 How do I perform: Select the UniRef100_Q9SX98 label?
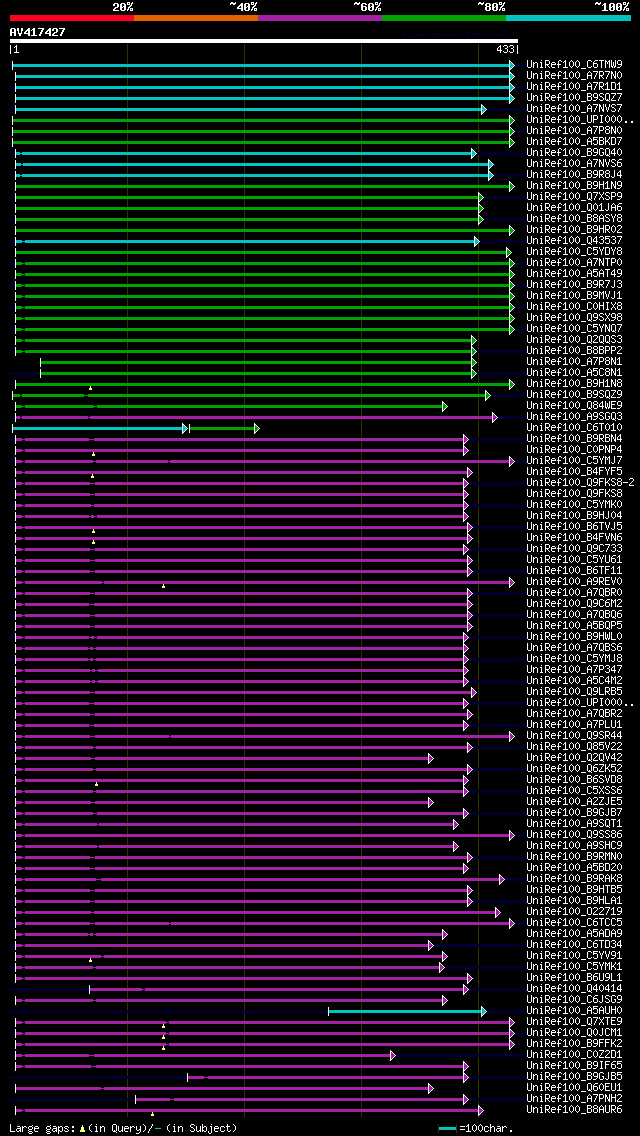(574, 318)
